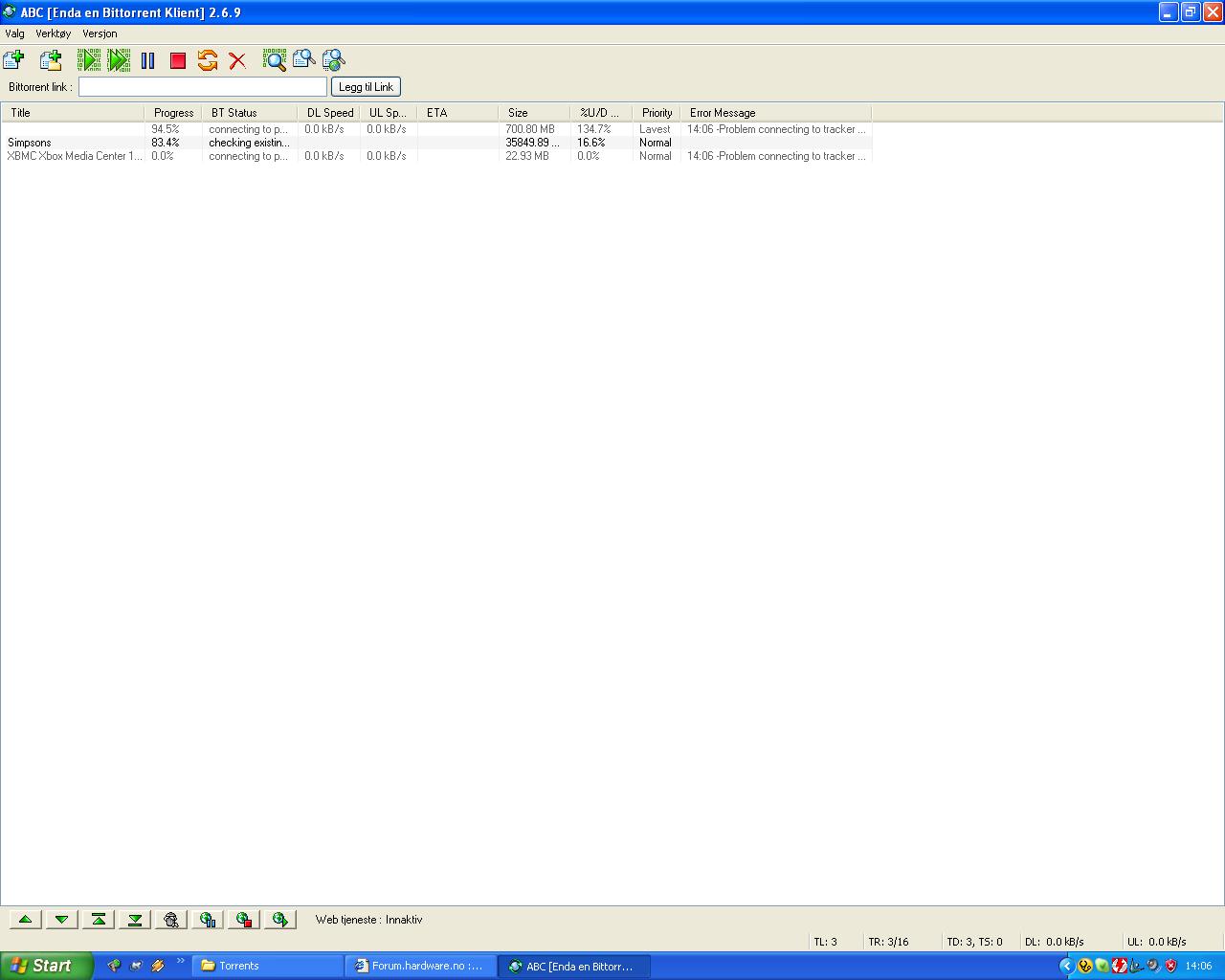Image resolution: width=1225 pixels, height=980 pixels.
Task: Click the red stop icon
Action: [x=178, y=60]
